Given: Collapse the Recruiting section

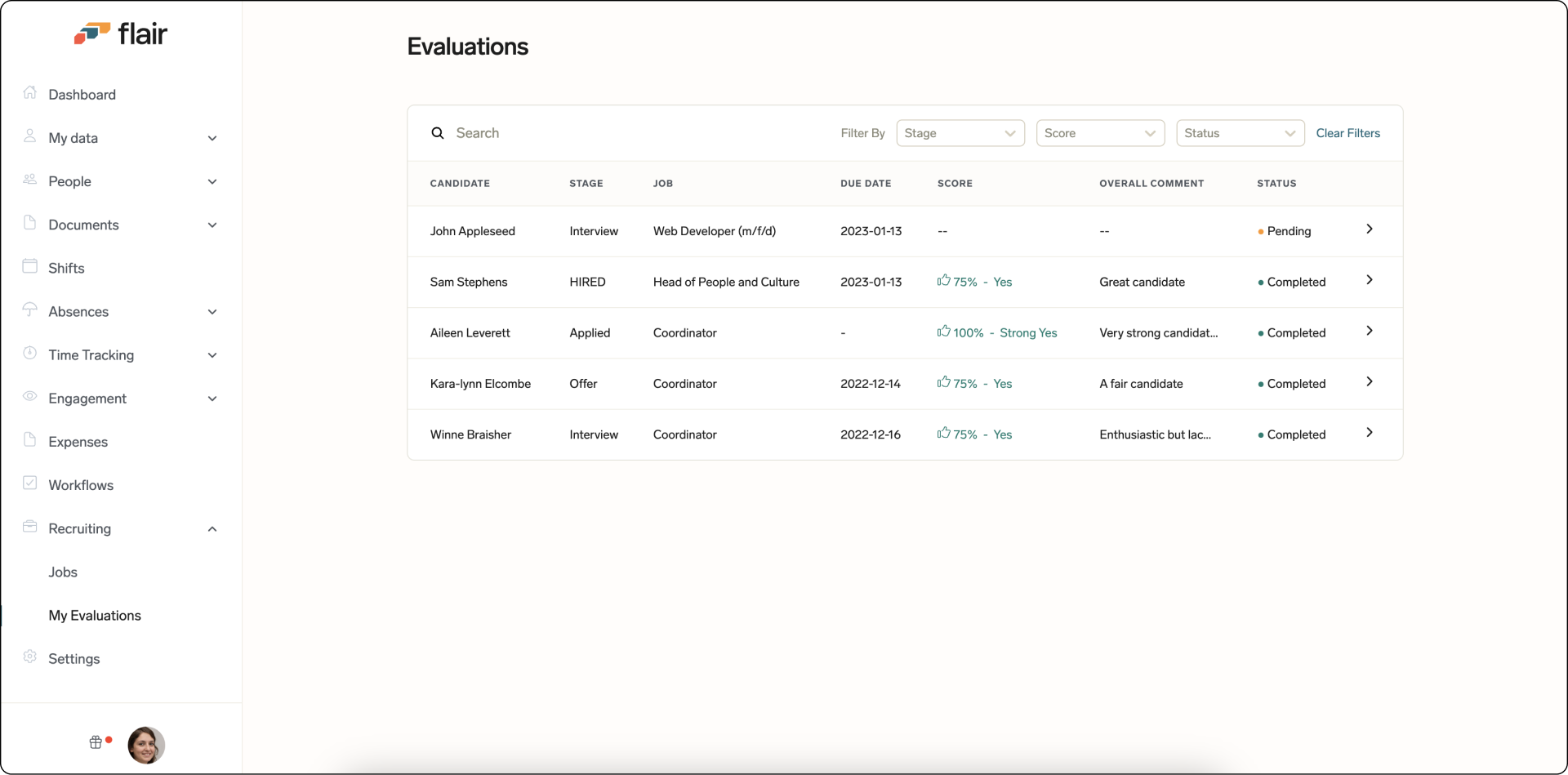Looking at the screenshot, I should (212, 528).
